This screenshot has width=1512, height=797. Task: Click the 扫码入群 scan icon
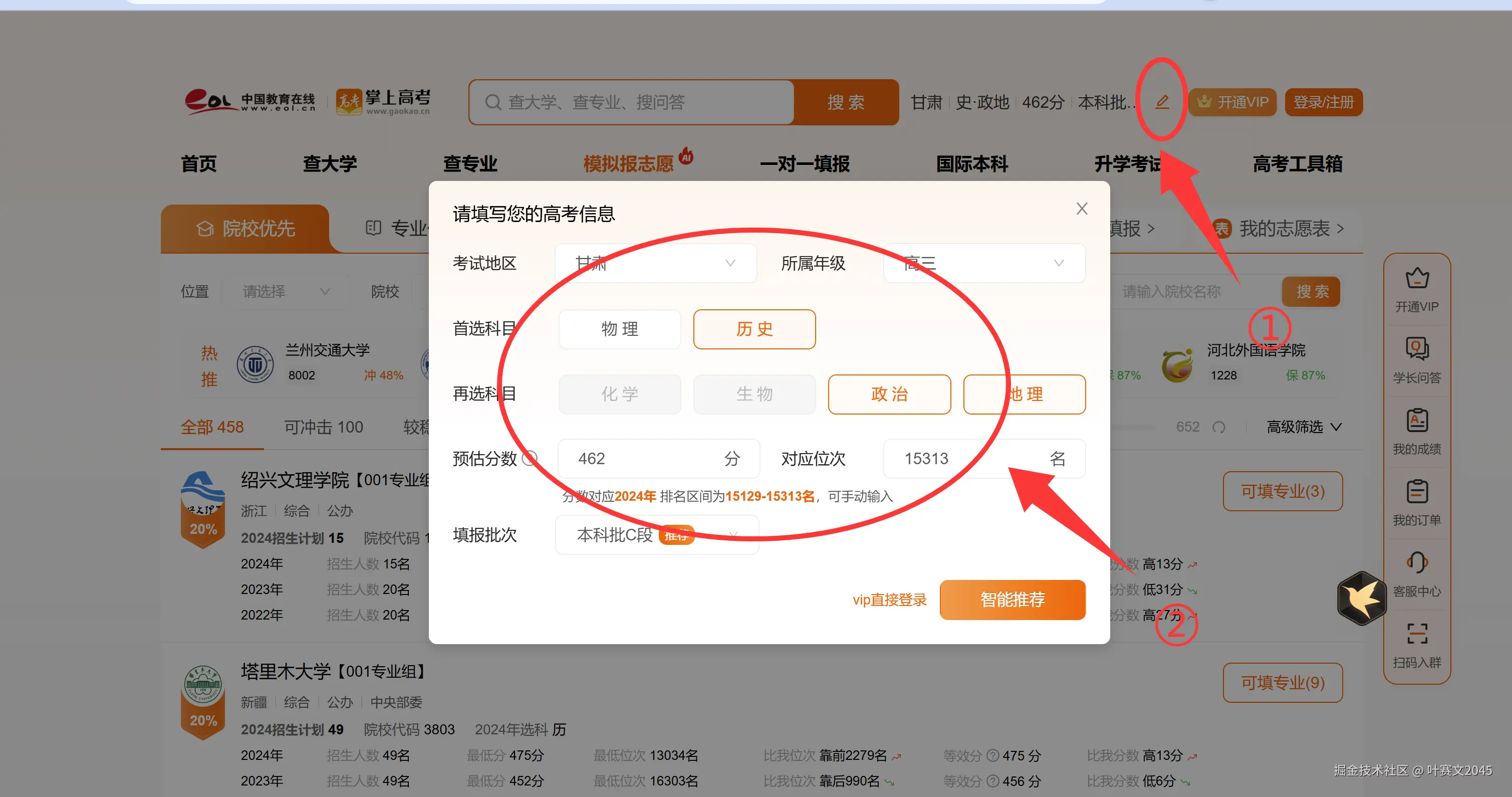point(1416,634)
